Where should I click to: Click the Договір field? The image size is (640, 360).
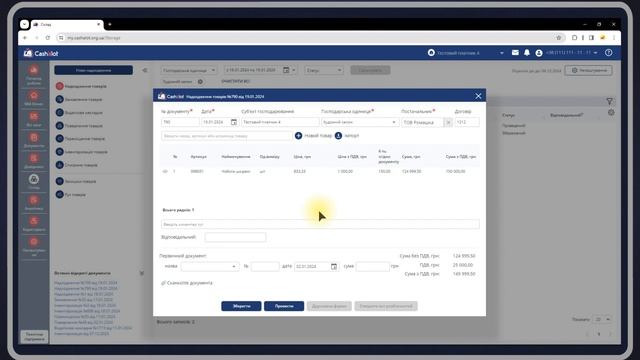point(467,122)
